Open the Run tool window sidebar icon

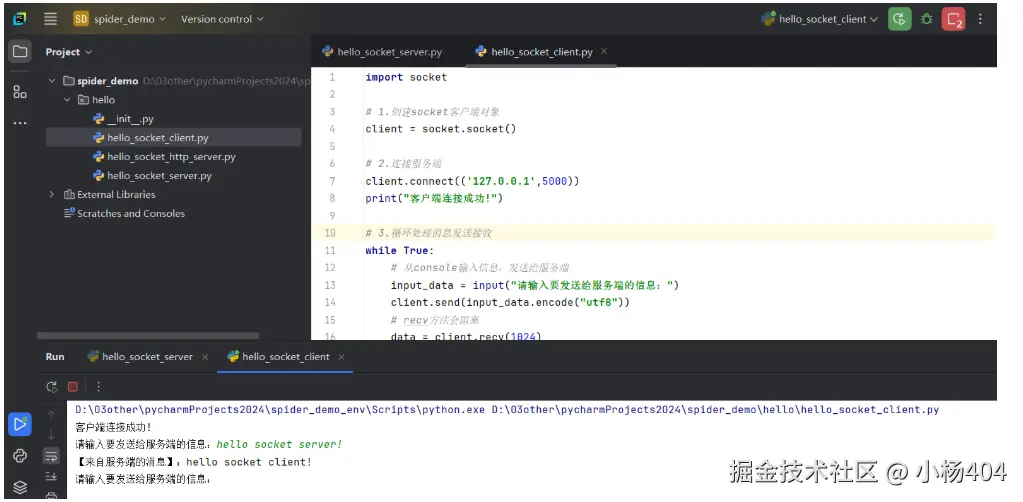[20, 424]
